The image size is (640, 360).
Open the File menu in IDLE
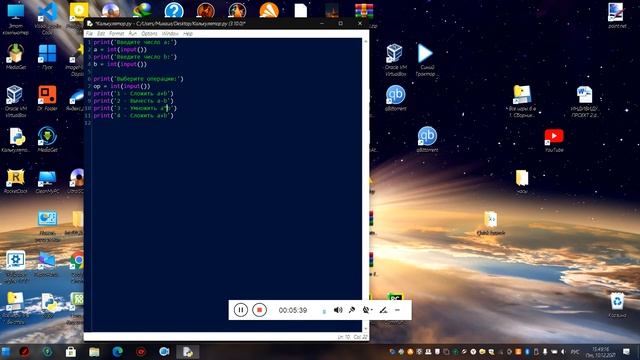pos(89,33)
